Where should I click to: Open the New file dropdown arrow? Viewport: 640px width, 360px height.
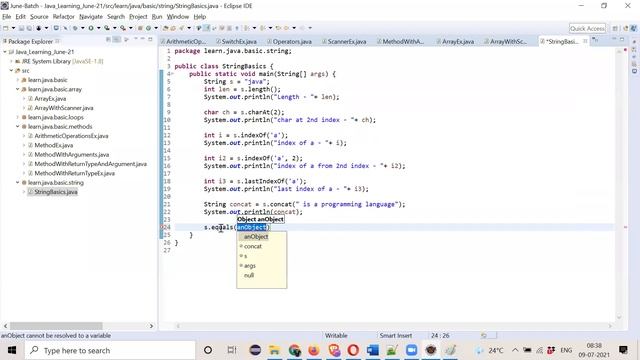tap(13, 28)
